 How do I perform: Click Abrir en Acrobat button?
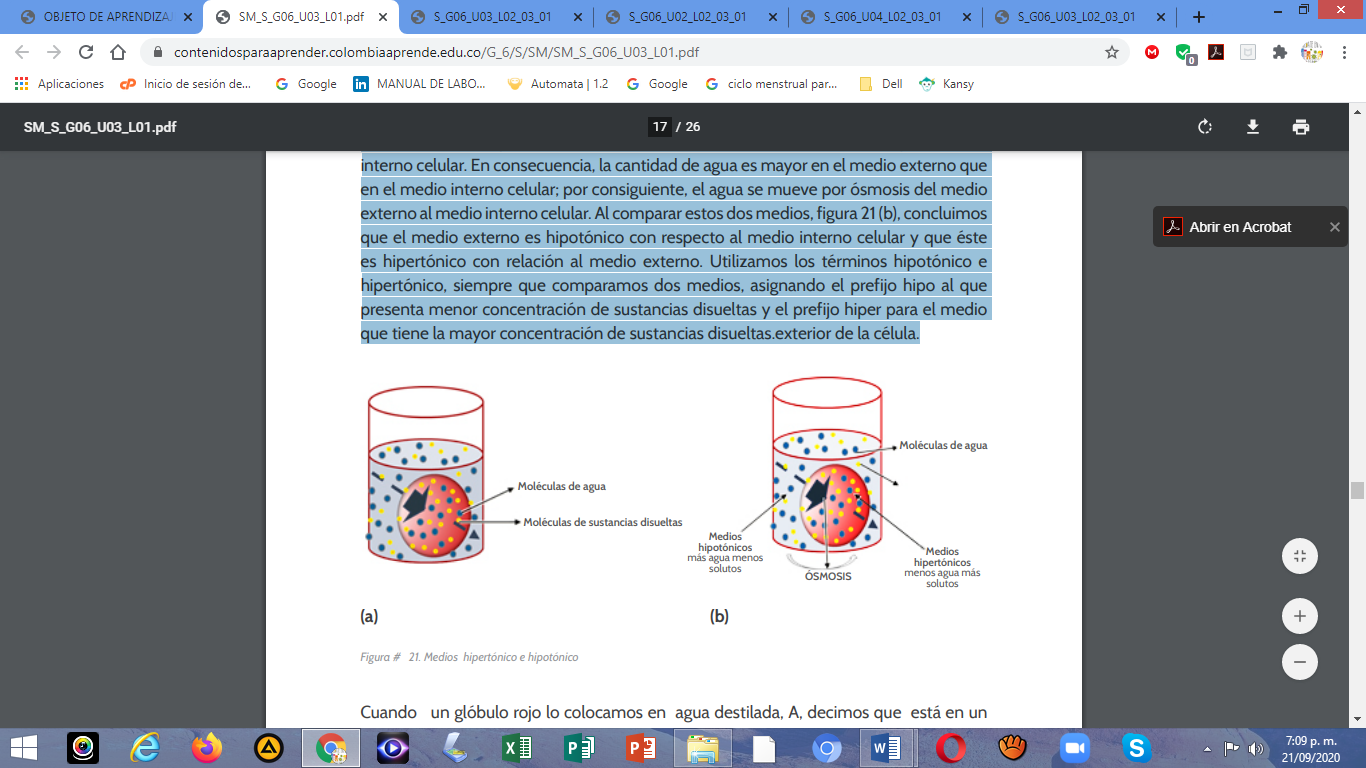coord(1227,227)
